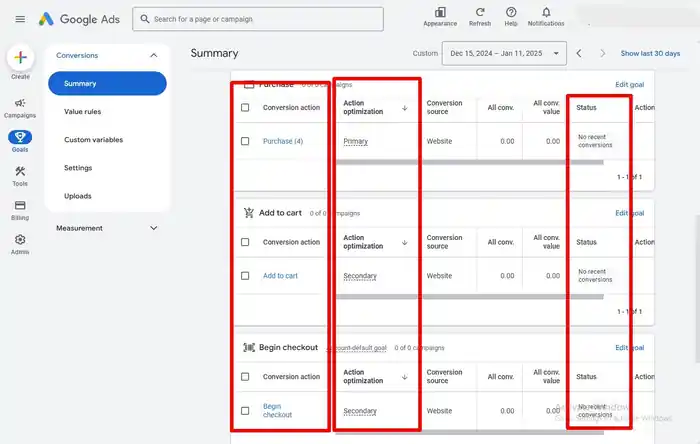Open conversion Settings page
This screenshot has width=700, height=444.
(x=78, y=168)
